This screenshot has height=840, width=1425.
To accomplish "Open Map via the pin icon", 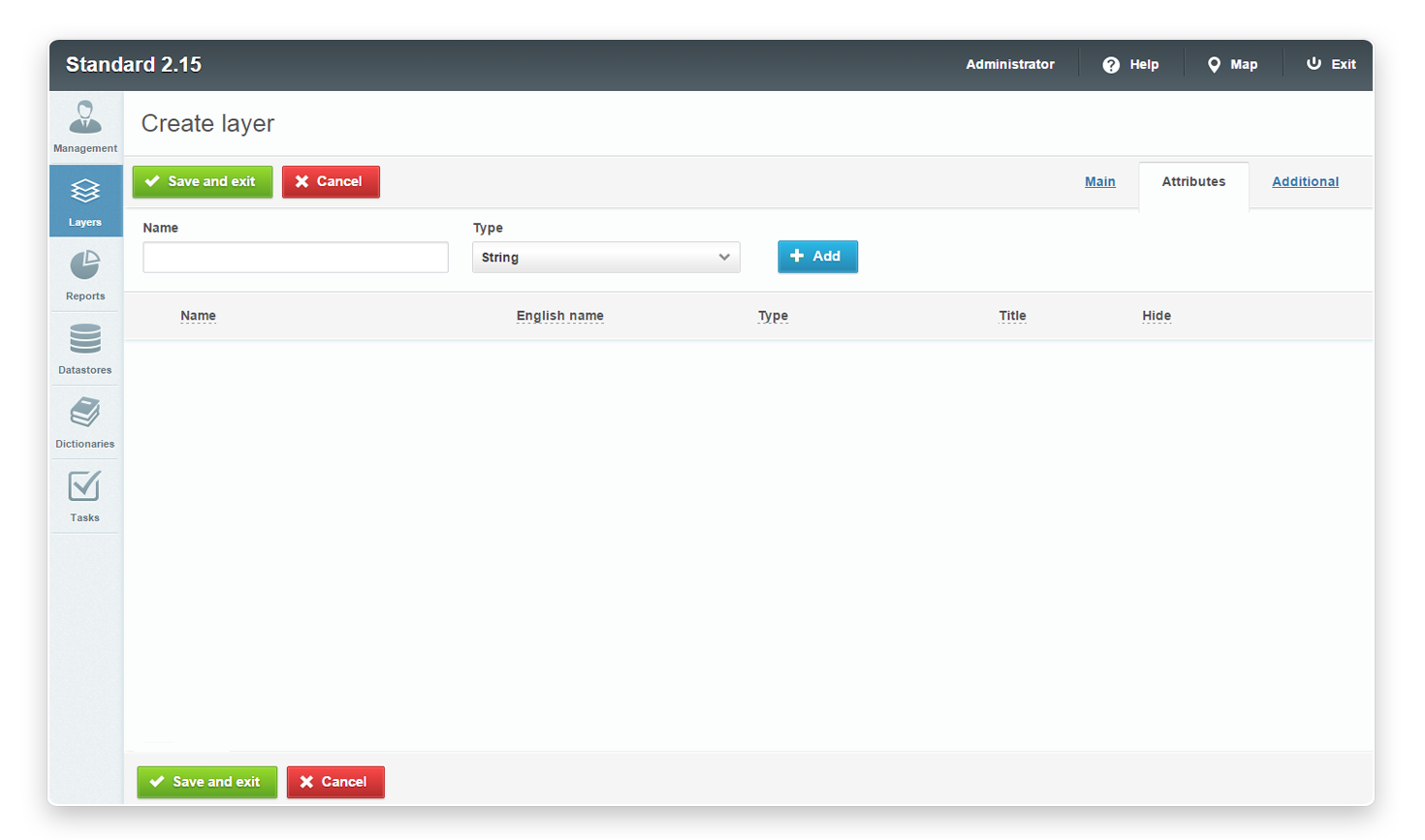I will pos(1214,65).
